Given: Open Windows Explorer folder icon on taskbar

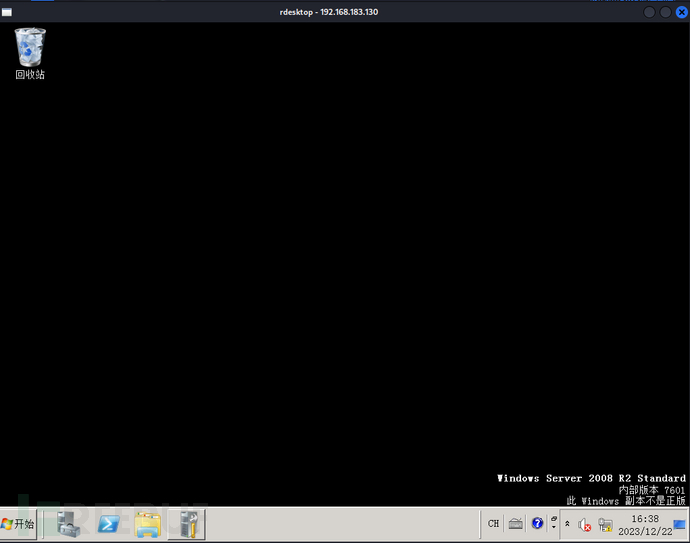Looking at the screenshot, I should [148, 523].
